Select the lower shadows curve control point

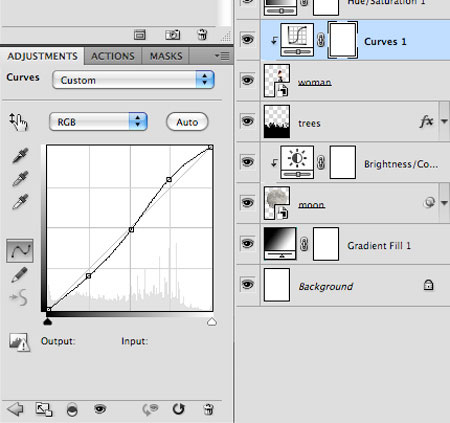(88, 276)
